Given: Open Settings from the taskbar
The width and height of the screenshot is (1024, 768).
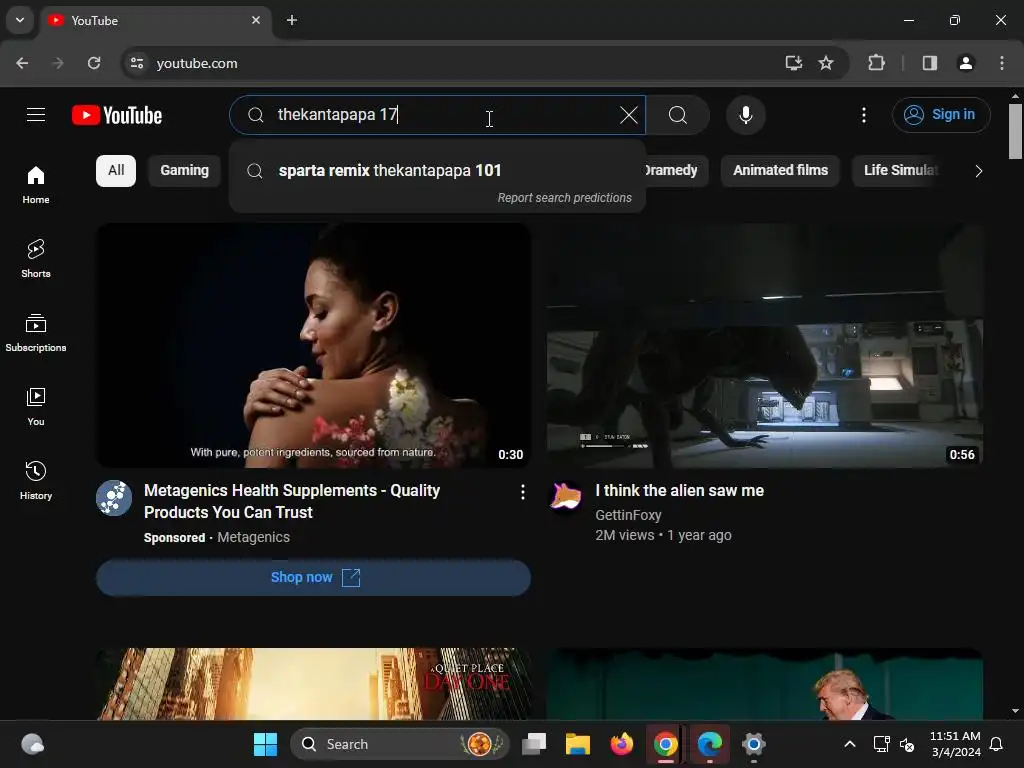Looking at the screenshot, I should click(x=753, y=744).
